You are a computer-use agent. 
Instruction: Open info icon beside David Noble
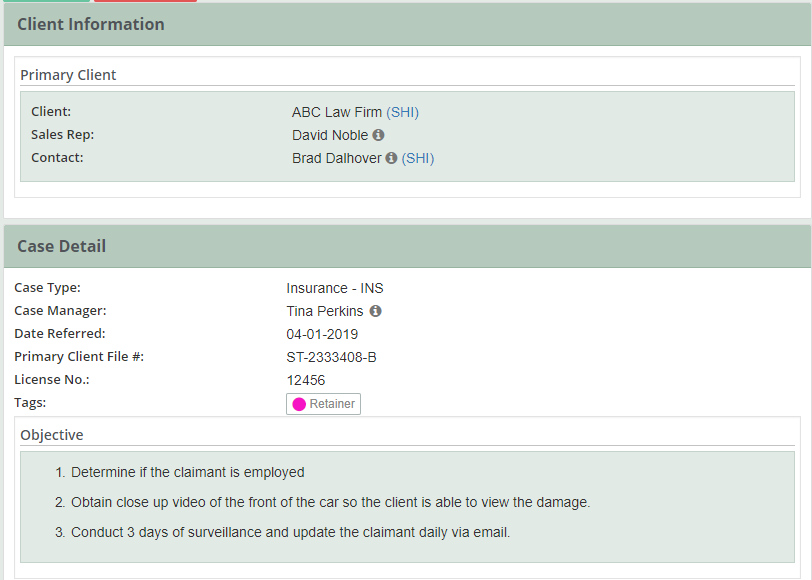pyautogui.click(x=379, y=135)
